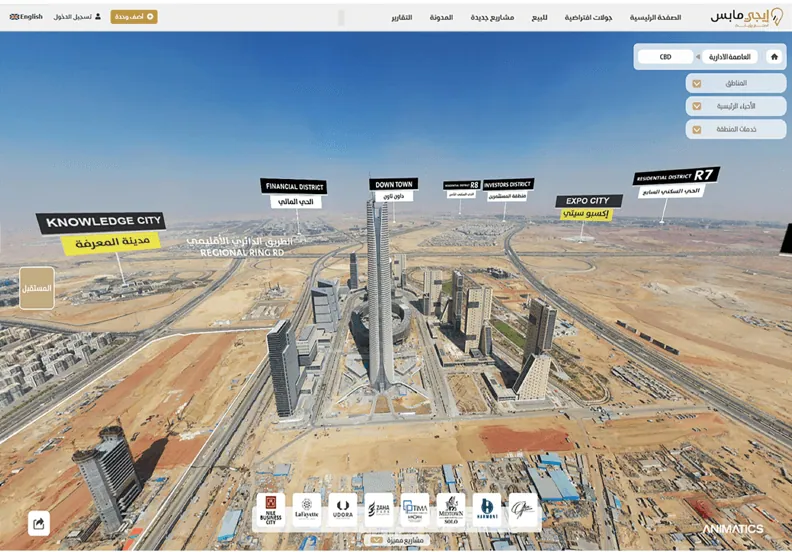Open the جولات افتراضية menu item

(588, 17)
